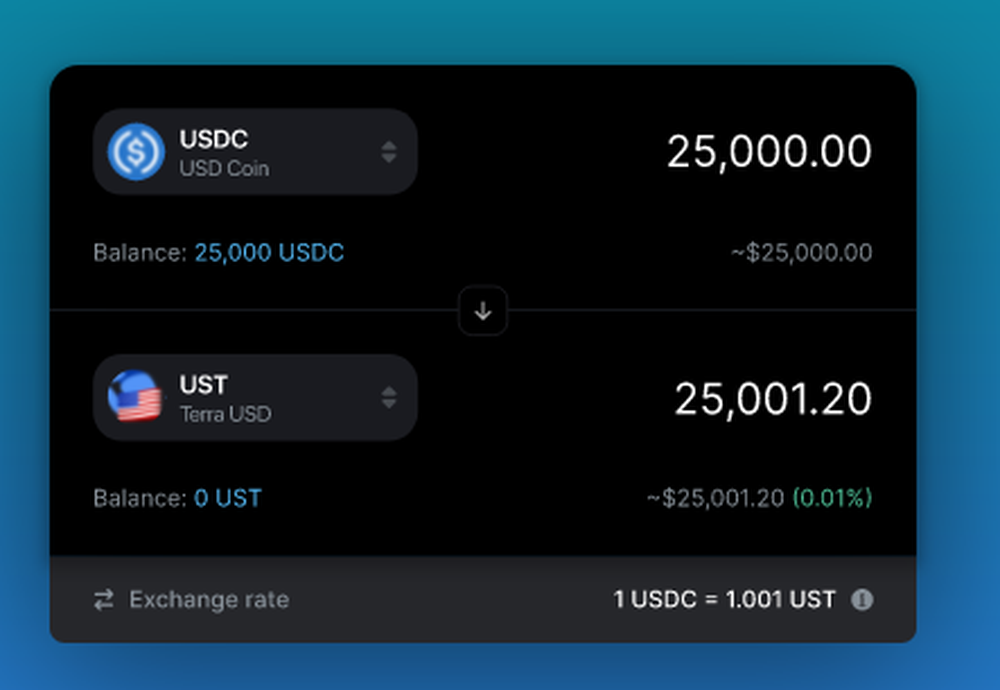Click the USD Coin subtitle text
Viewport: 1000px width, 690px height.
(x=224, y=168)
